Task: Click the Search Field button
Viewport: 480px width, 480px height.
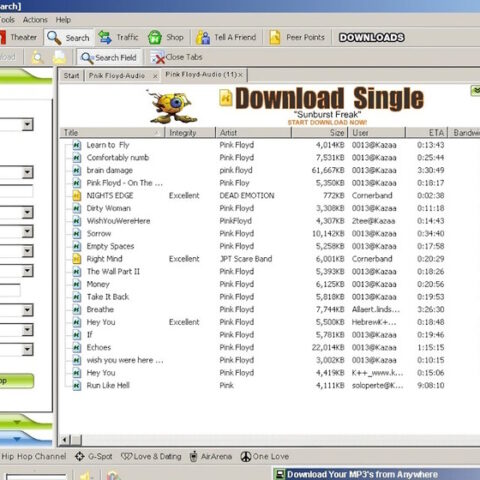Action: tap(109, 57)
